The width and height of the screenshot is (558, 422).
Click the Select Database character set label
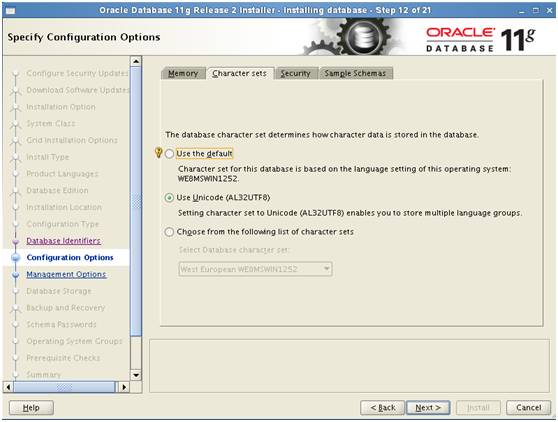coord(234,250)
